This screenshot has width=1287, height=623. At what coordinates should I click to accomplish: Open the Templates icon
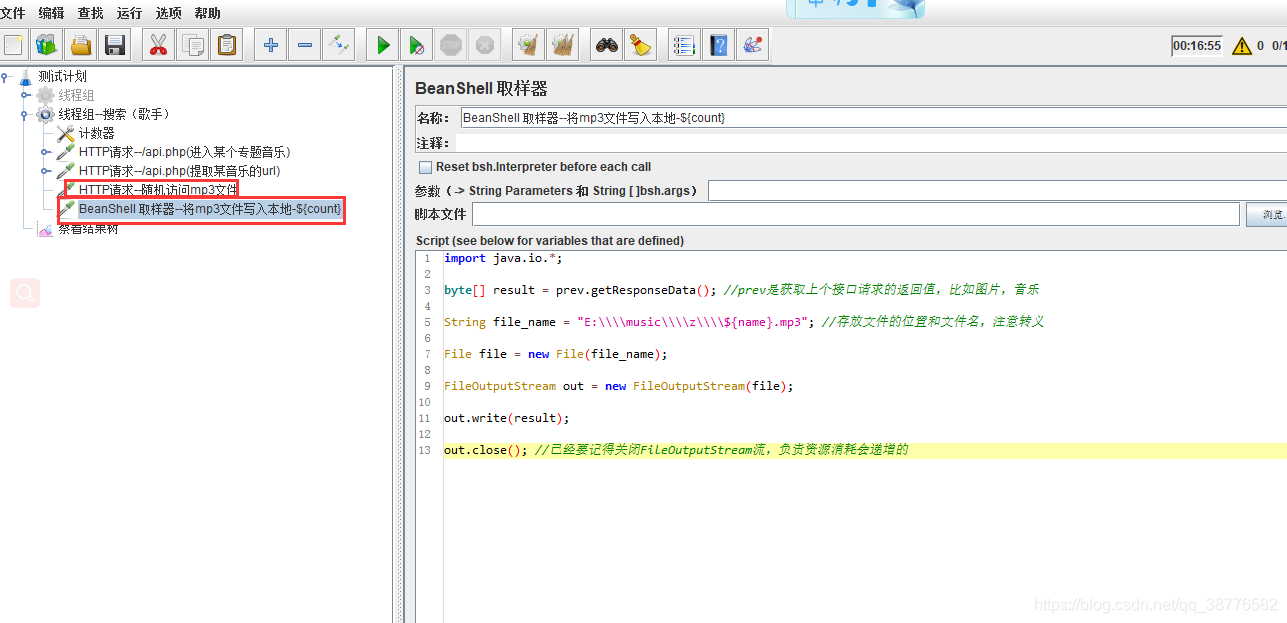[46, 44]
